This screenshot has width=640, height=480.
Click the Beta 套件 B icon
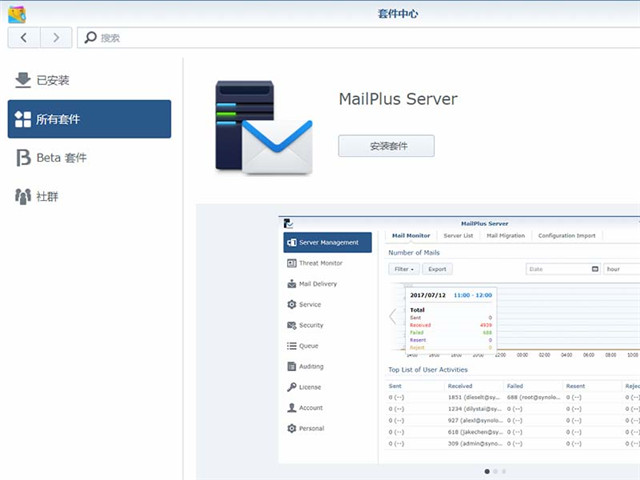coord(23,158)
